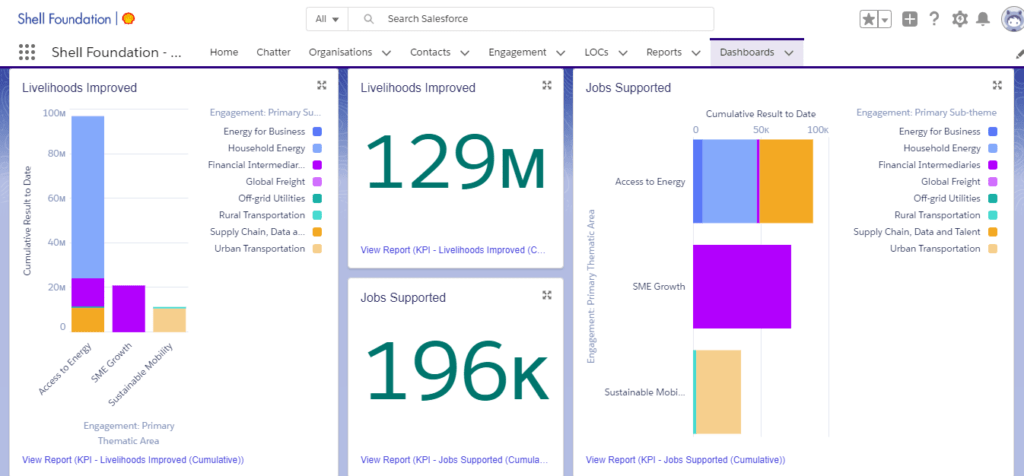
Task: Click 'Global Freight' label in left legend
Action: [x=275, y=182]
